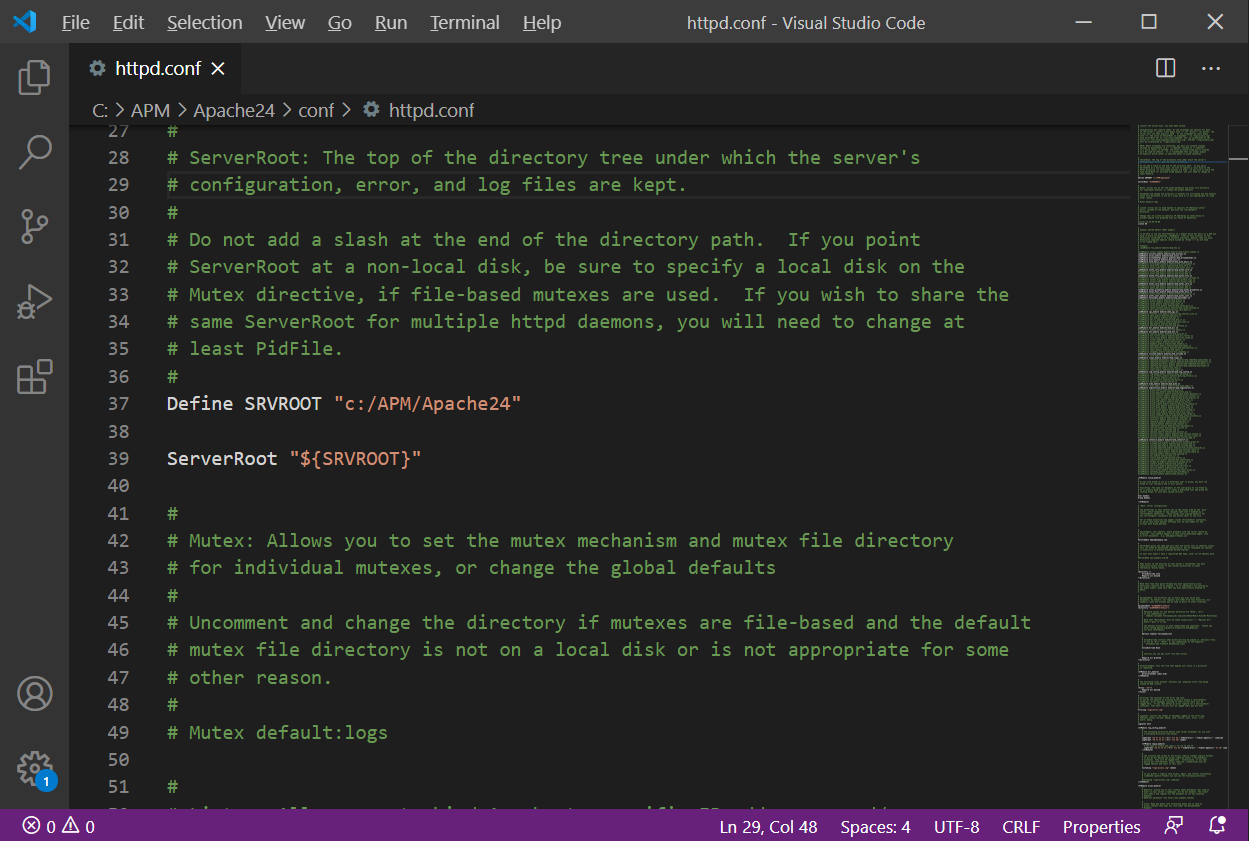Click the gear icon on httpd.conf tab
This screenshot has width=1249, height=841.
point(97,68)
